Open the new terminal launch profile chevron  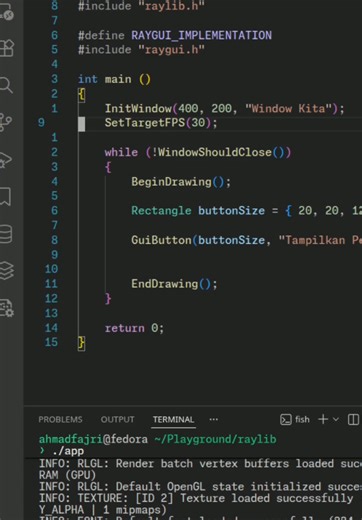pyautogui.click(x=336, y=419)
